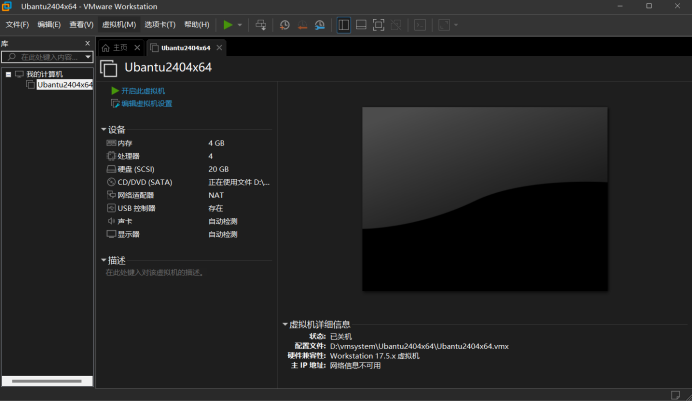This screenshot has width=692, height=401.
Task: Collapse the 描述 section
Action: click(104, 260)
